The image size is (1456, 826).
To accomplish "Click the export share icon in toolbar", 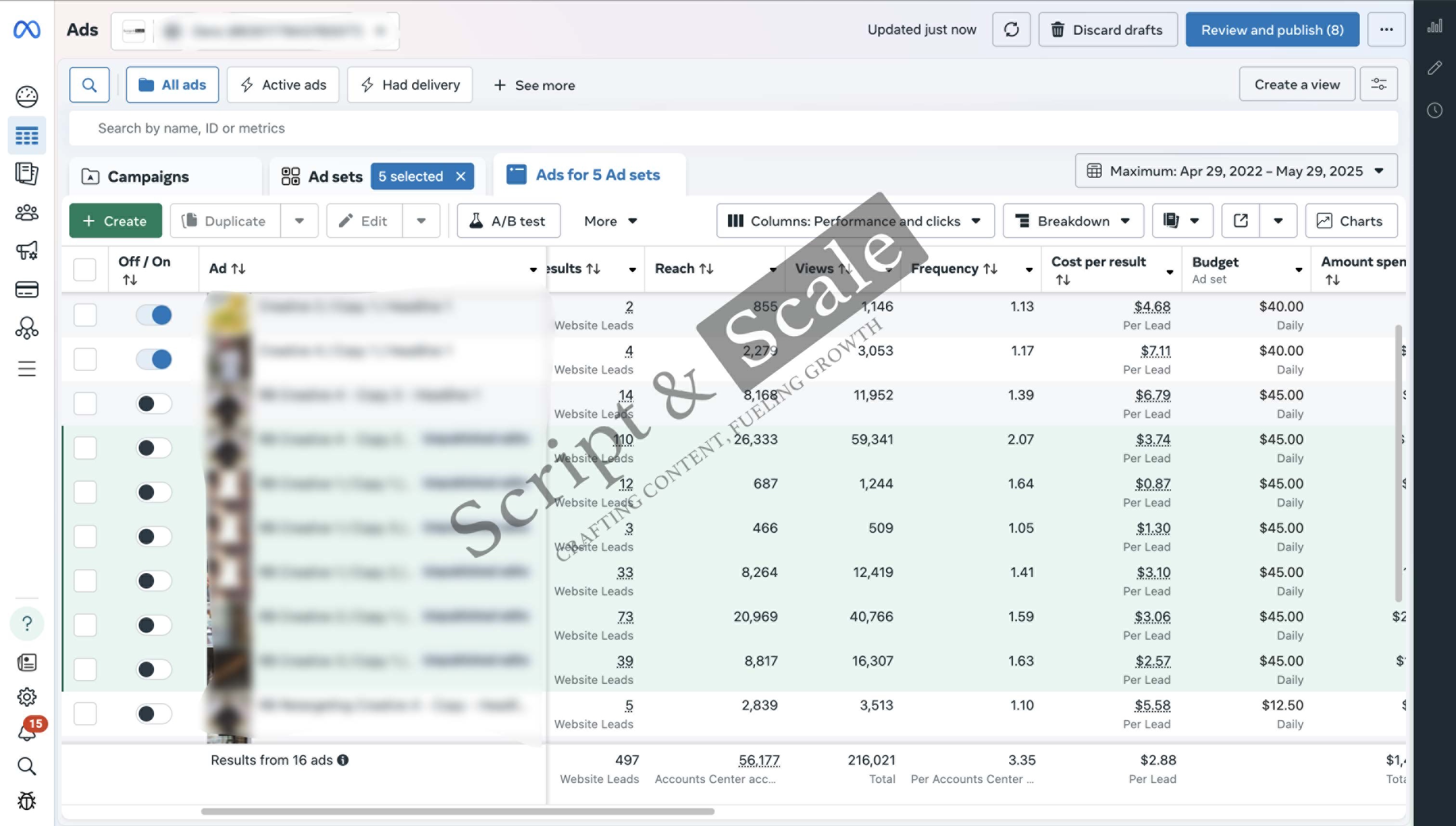I will pyautogui.click(x=1240, y=221).
